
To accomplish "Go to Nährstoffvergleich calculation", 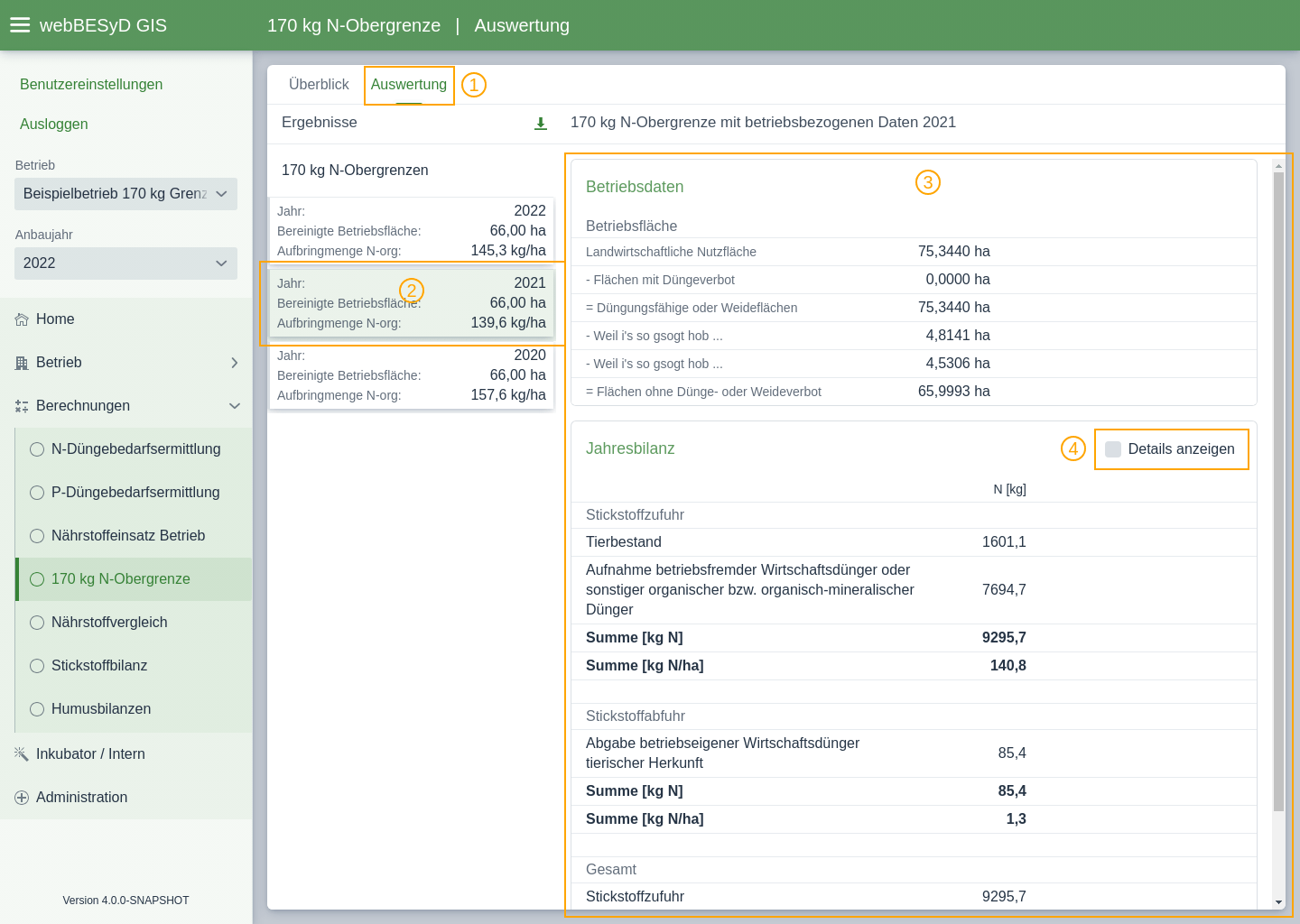I will click(134, 623).
